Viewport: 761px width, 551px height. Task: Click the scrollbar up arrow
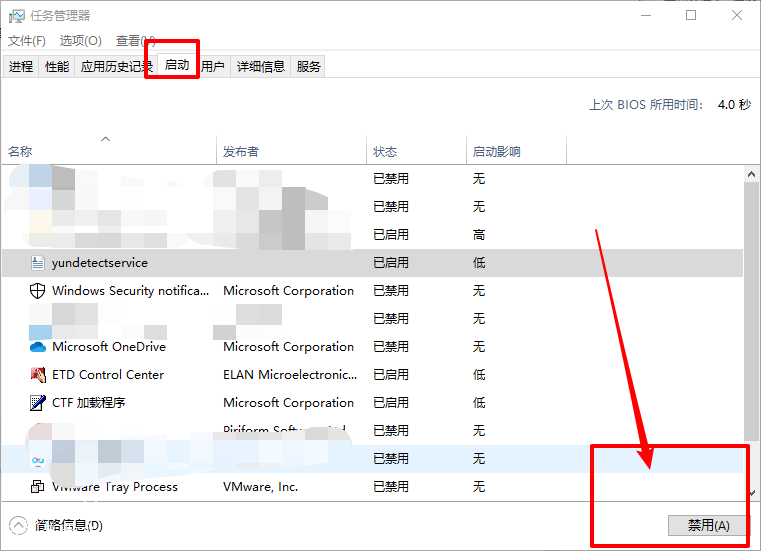751,174
